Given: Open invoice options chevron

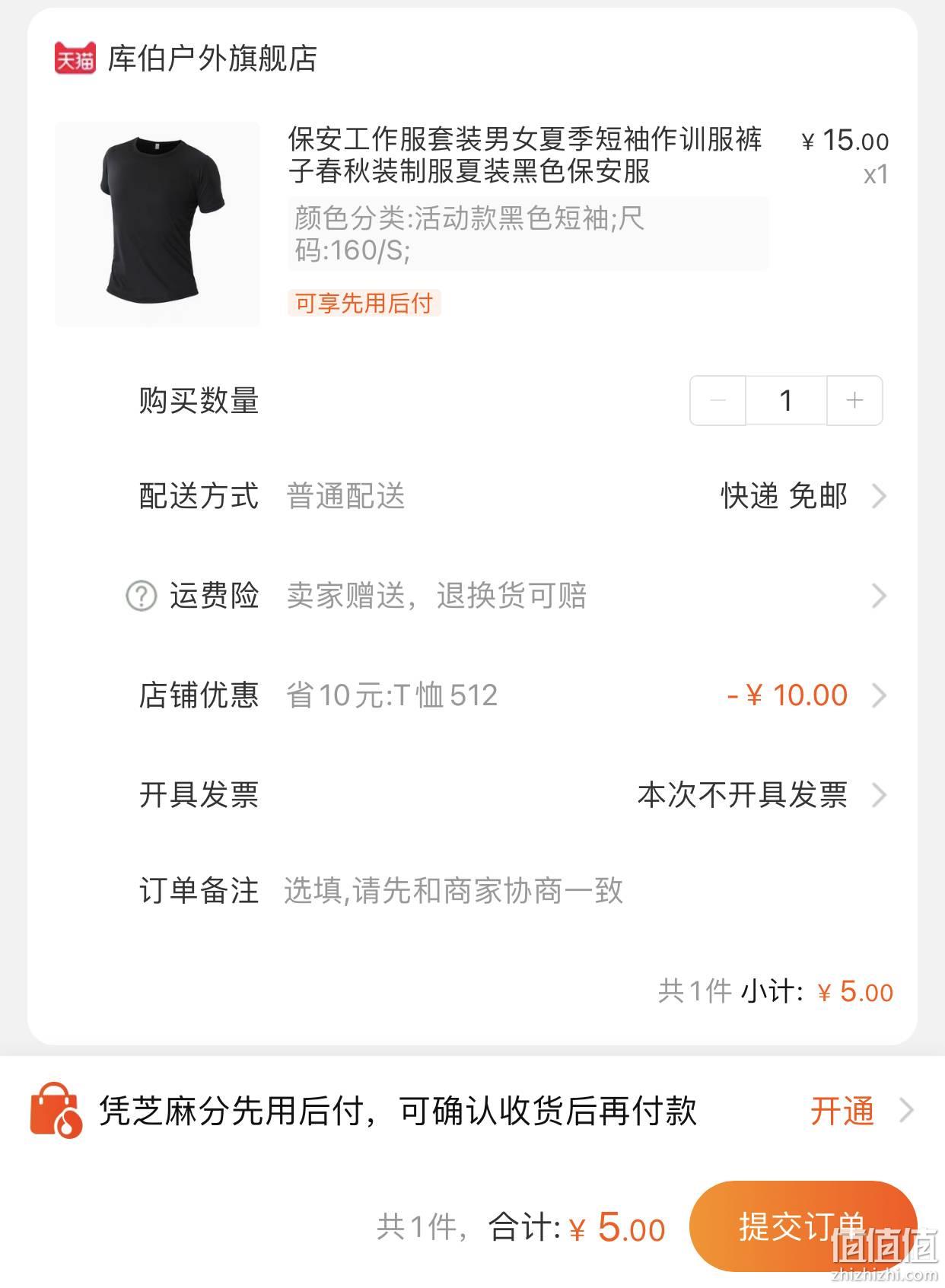Looking at the screenshot, I should coord(879,795).
